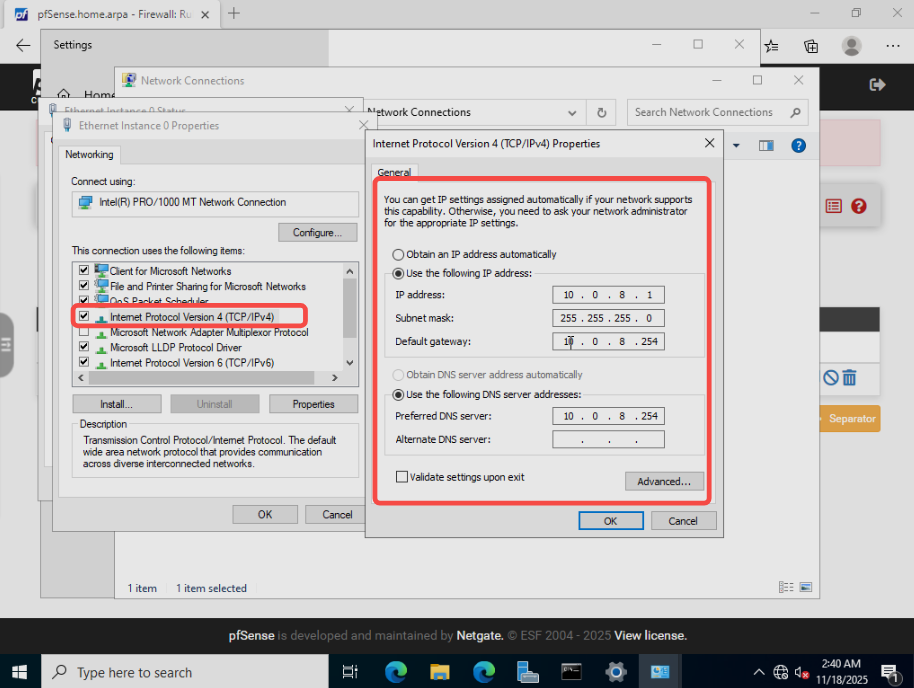The width and height of the screenshot is (914, 688).
Task: Click the network globe tray icon
Action: pos(781,672)
